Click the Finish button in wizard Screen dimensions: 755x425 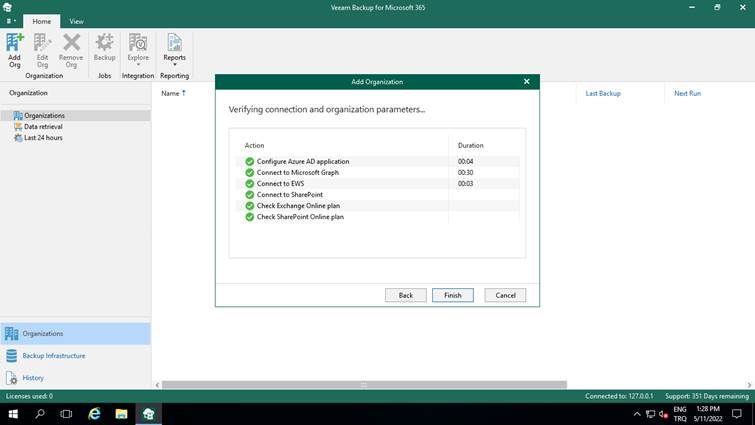point(453,295)
